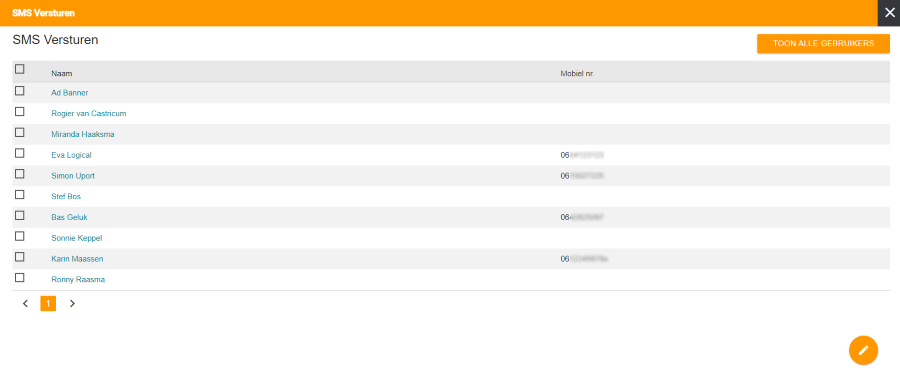
Task: Check the box for Rogier van Castricum
Action: (x=20, y=111)
